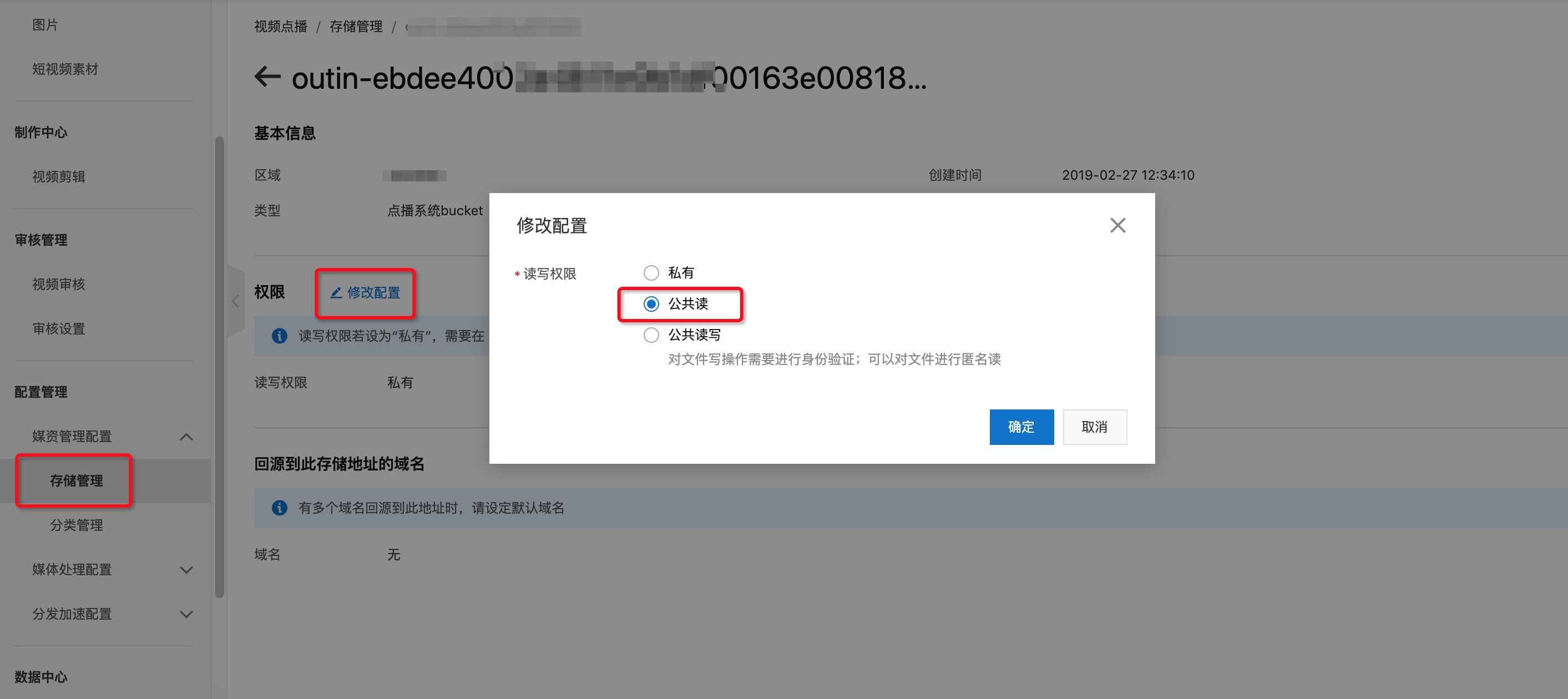Collapse the 媒资管理配置 section
Screen dimensions: 1568x699
pos(186,437)
